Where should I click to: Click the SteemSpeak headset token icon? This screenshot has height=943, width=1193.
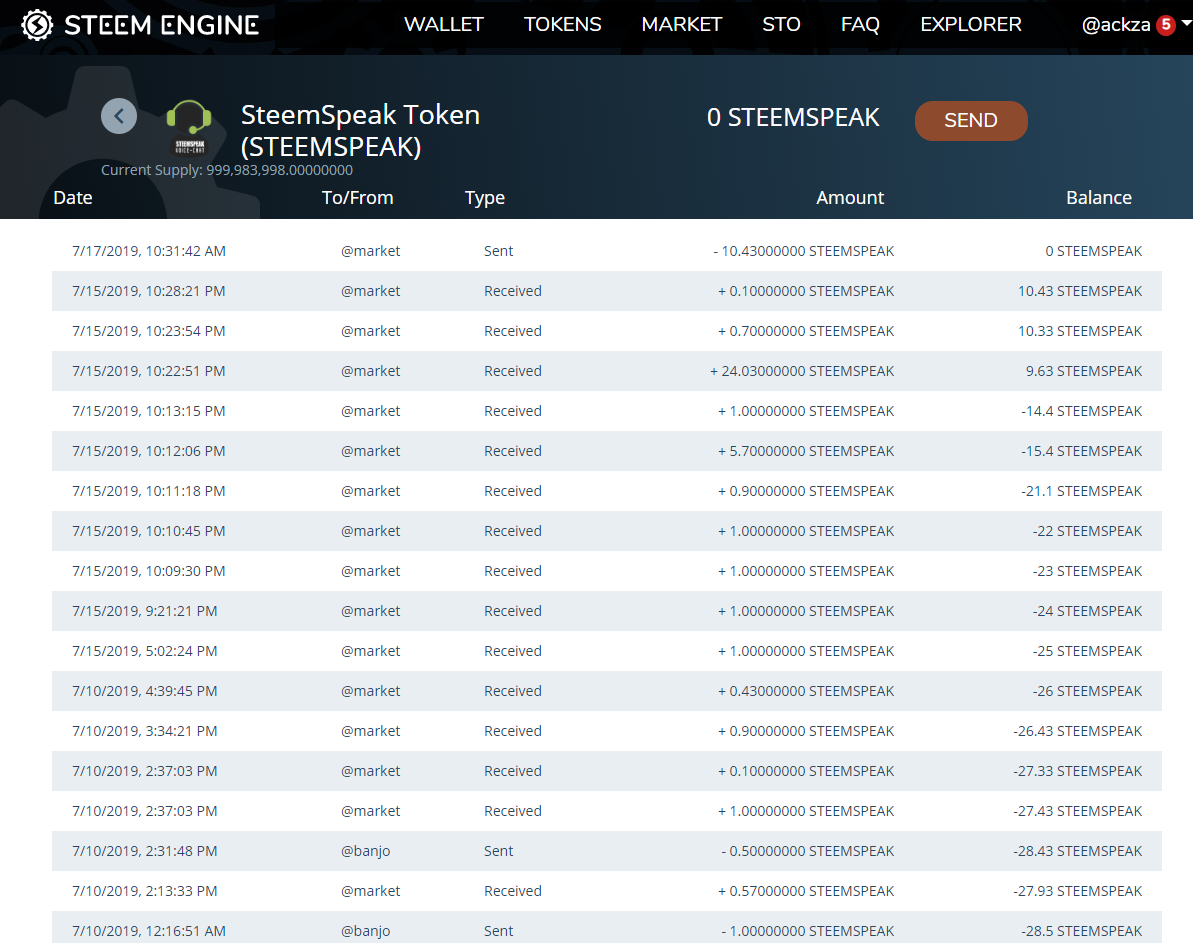(189, 126)
